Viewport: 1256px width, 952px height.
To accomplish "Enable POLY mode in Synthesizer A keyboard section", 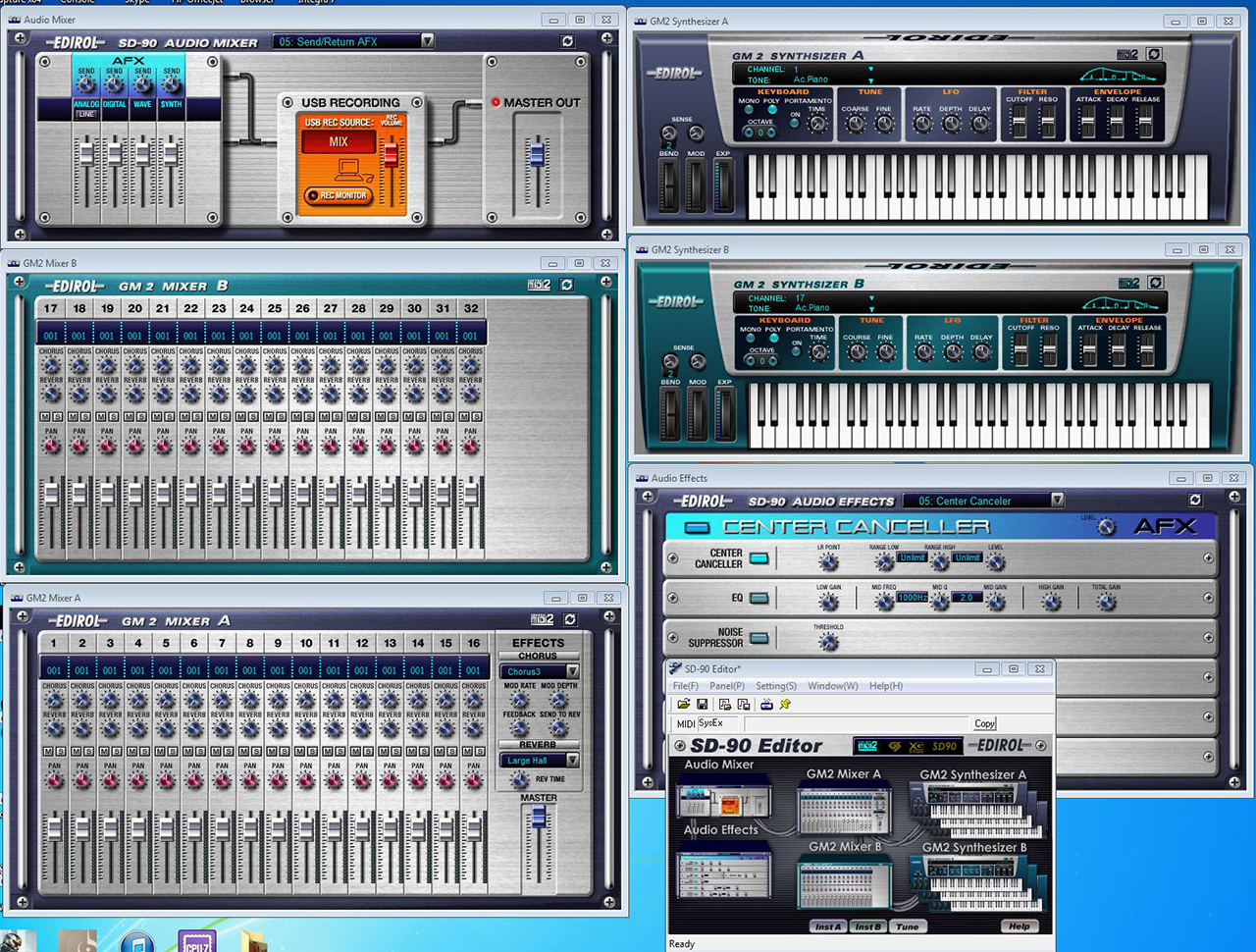I will (771, 110).
